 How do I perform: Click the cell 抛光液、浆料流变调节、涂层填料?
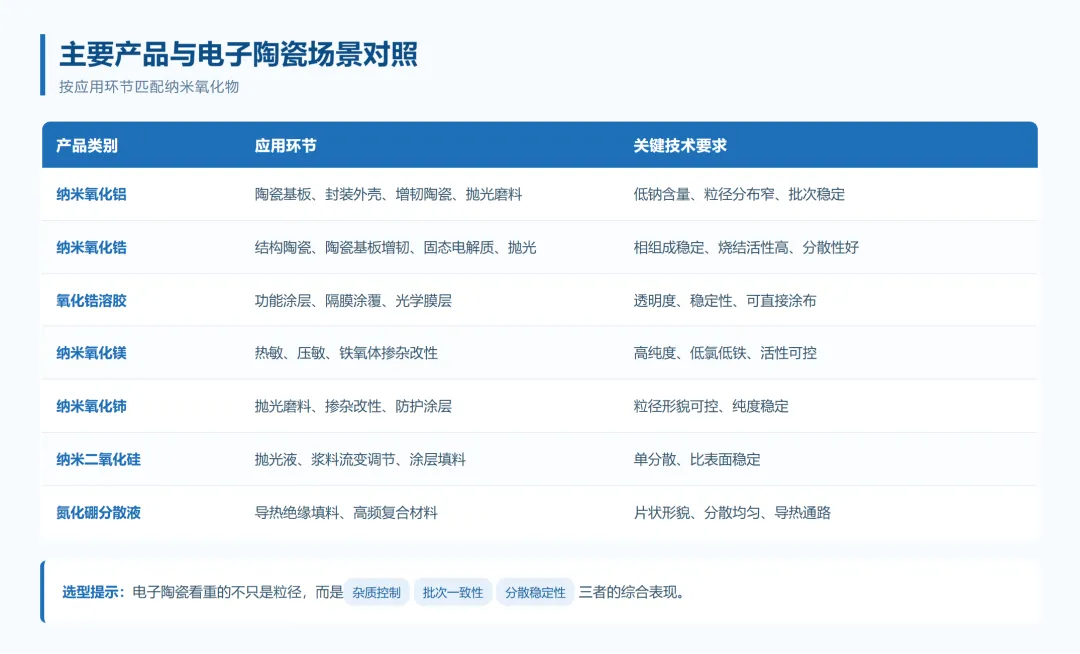click(x=360, y=459)
